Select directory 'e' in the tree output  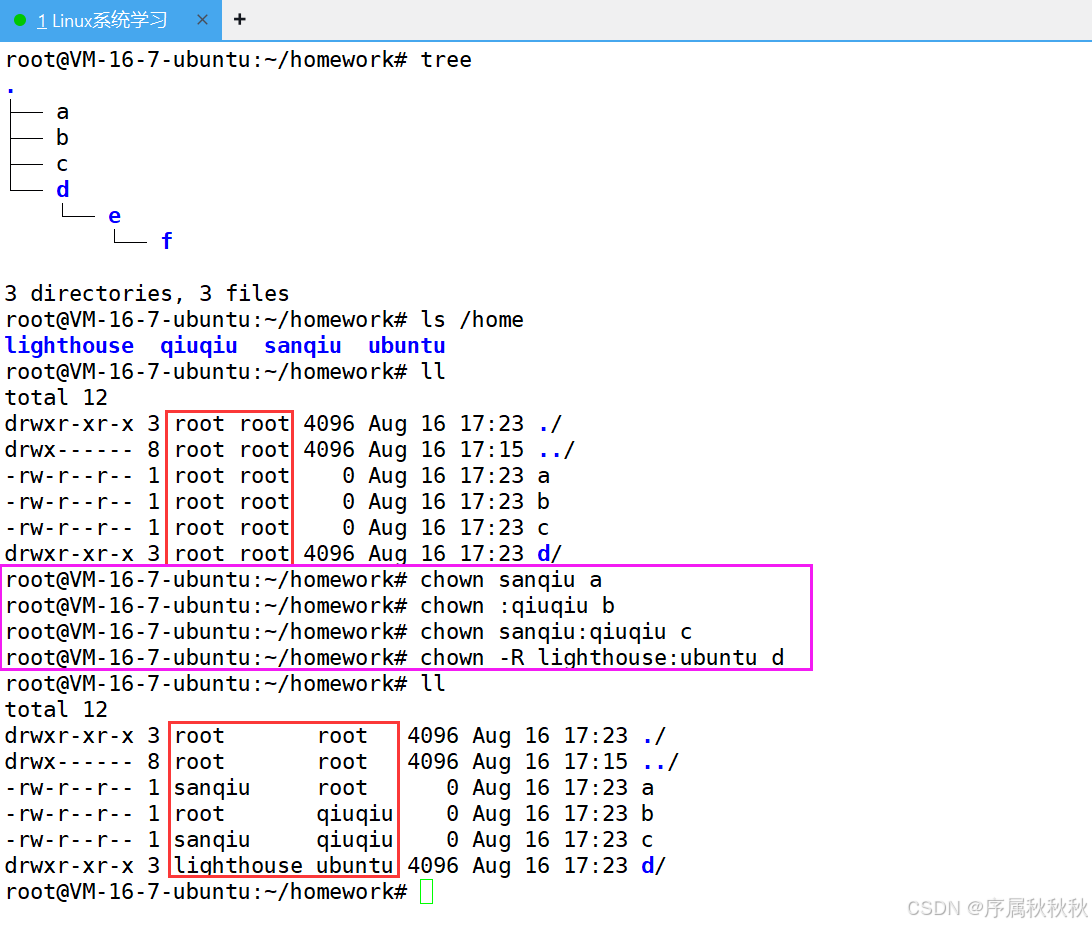[115, 216]
